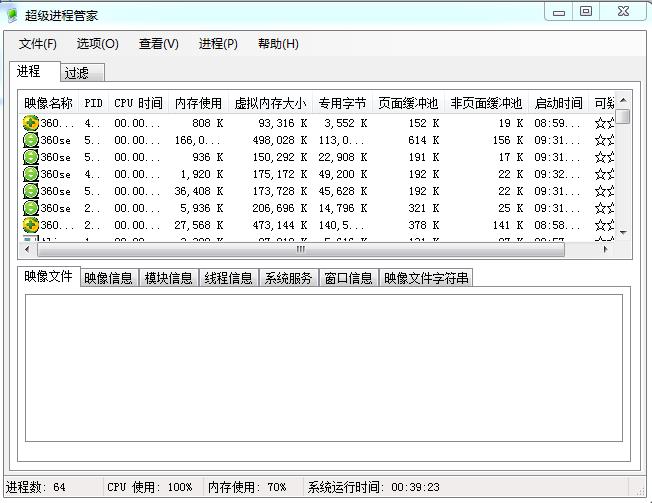Image resolution: width=652 pixels, height=503 pixels.
Task: Click the 360 icon in the 808 K row
Action: click(30, 123)
